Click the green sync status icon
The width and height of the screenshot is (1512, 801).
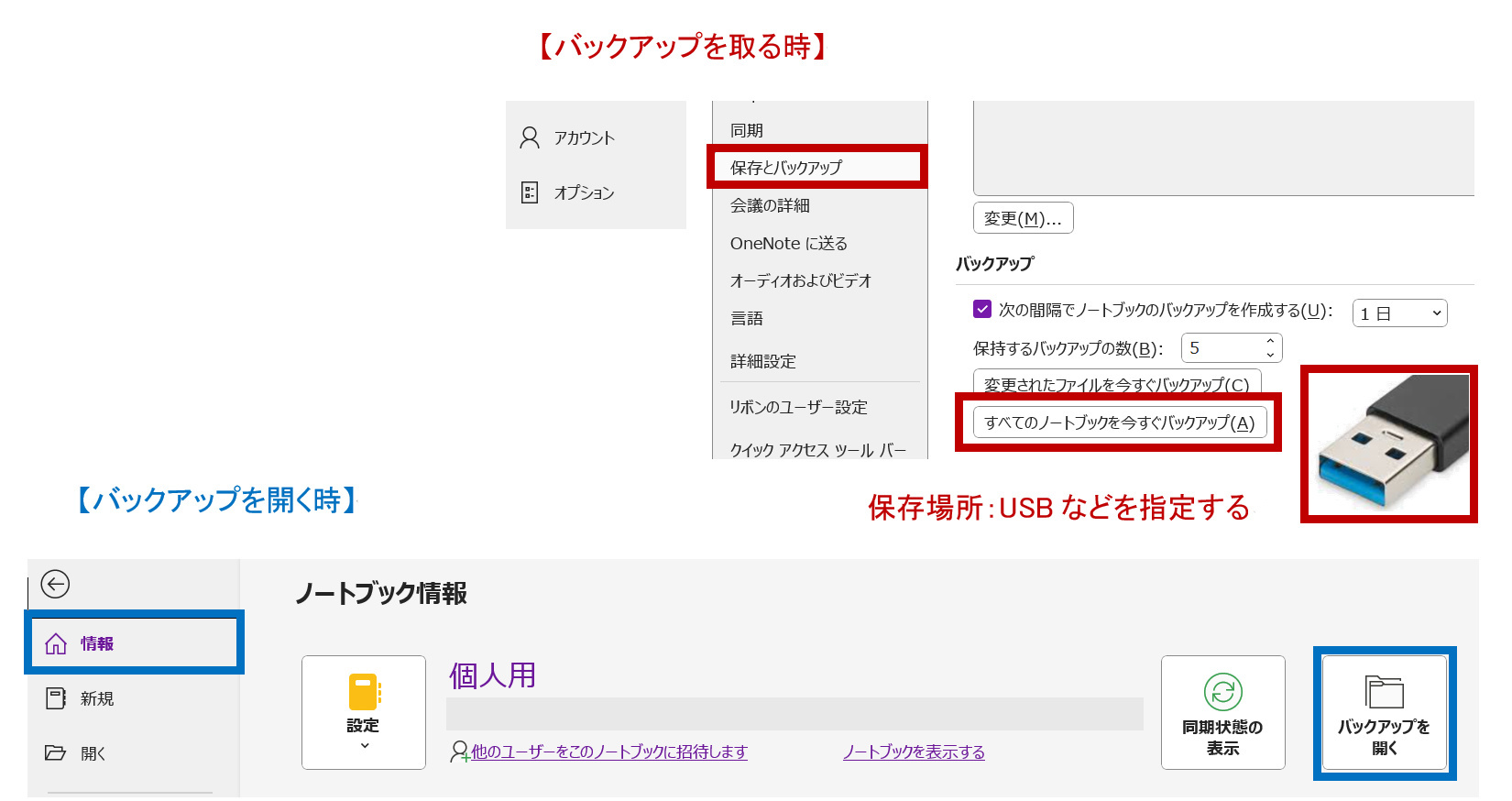pyautogui.click(x=1223, y=692)
